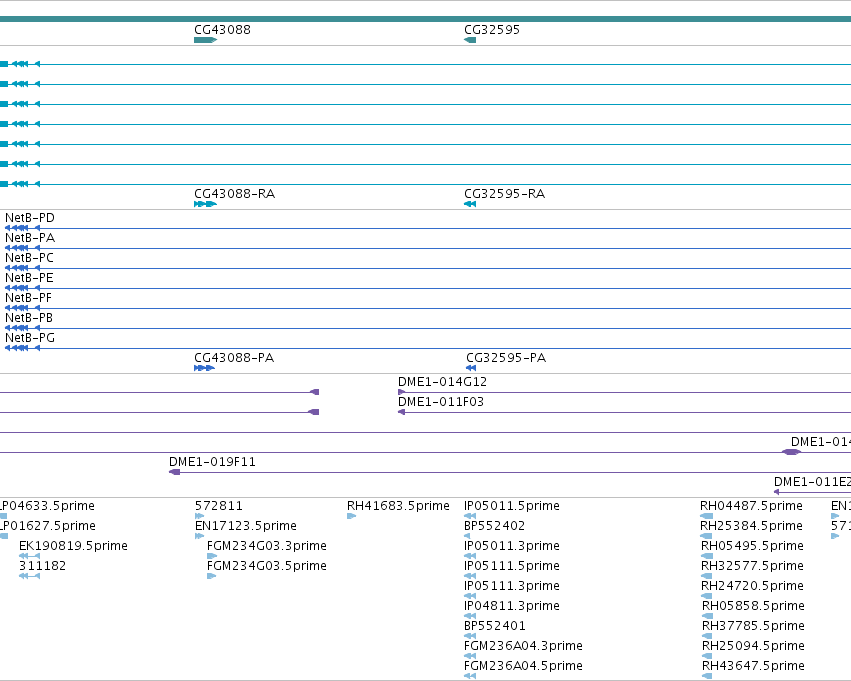Click the RH05495.5prime EST label
This screenshot has width=851, height=681.
(752, 546)
